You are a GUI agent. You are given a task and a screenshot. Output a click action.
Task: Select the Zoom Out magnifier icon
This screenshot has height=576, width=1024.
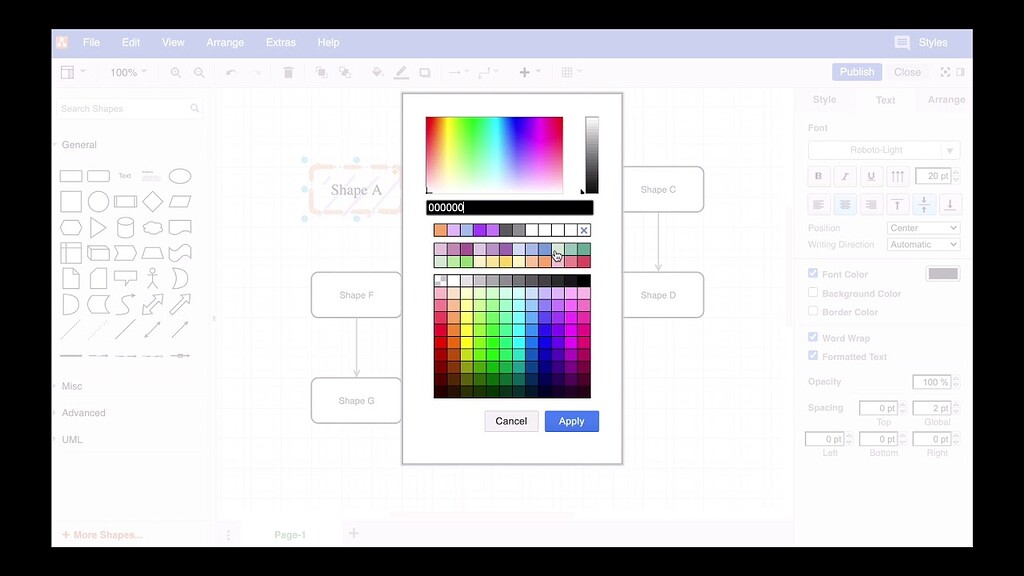tap(200, 72)
